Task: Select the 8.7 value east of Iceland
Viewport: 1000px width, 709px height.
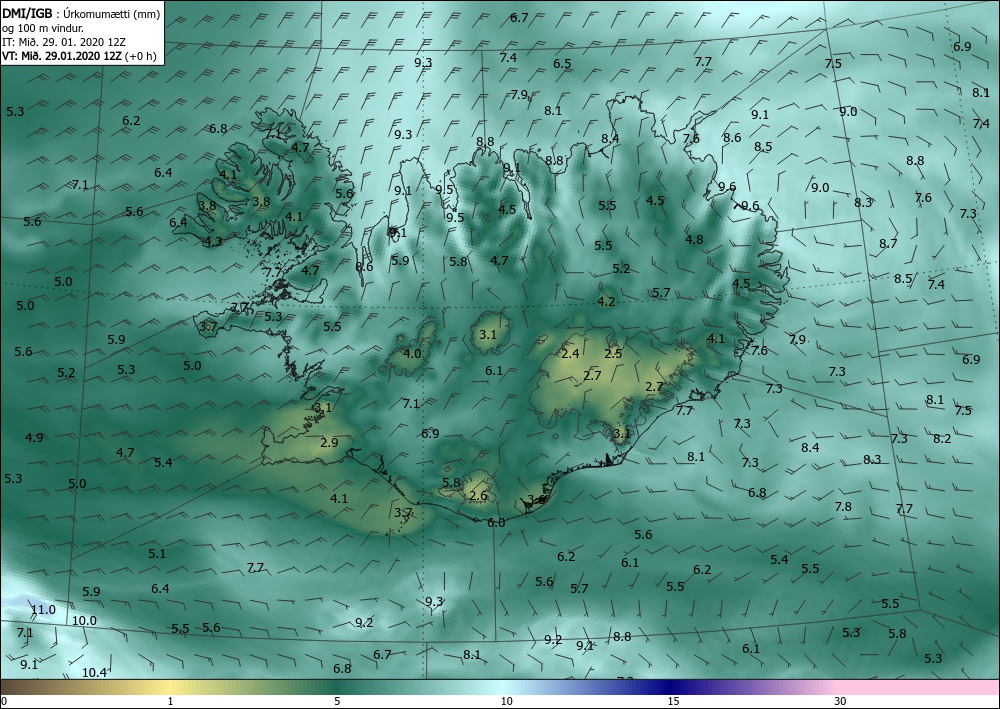Action: 888,244
